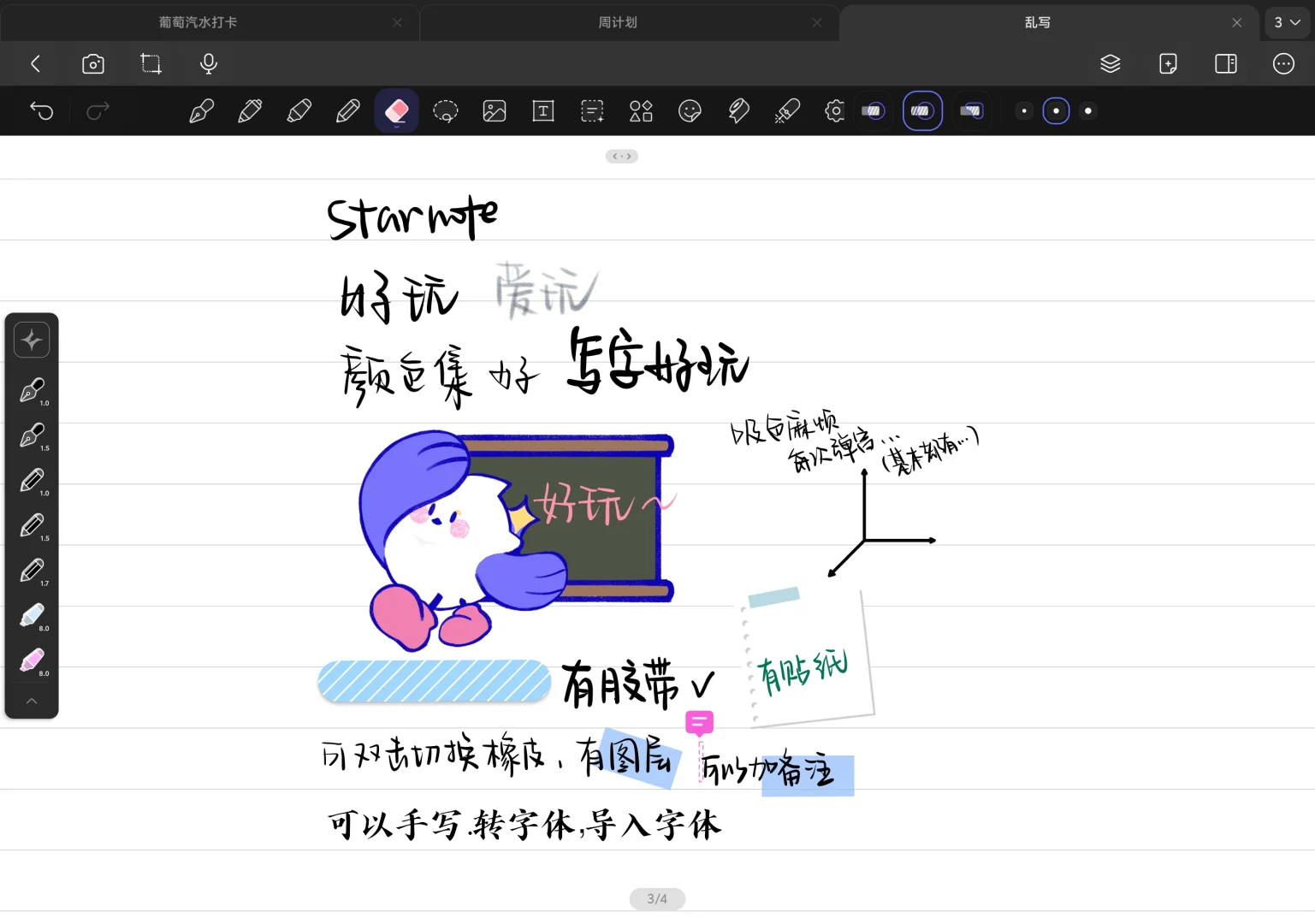Pick the 1.5 pencil preset
This screenshot has height=924, width=1315.
pos(33,526)
